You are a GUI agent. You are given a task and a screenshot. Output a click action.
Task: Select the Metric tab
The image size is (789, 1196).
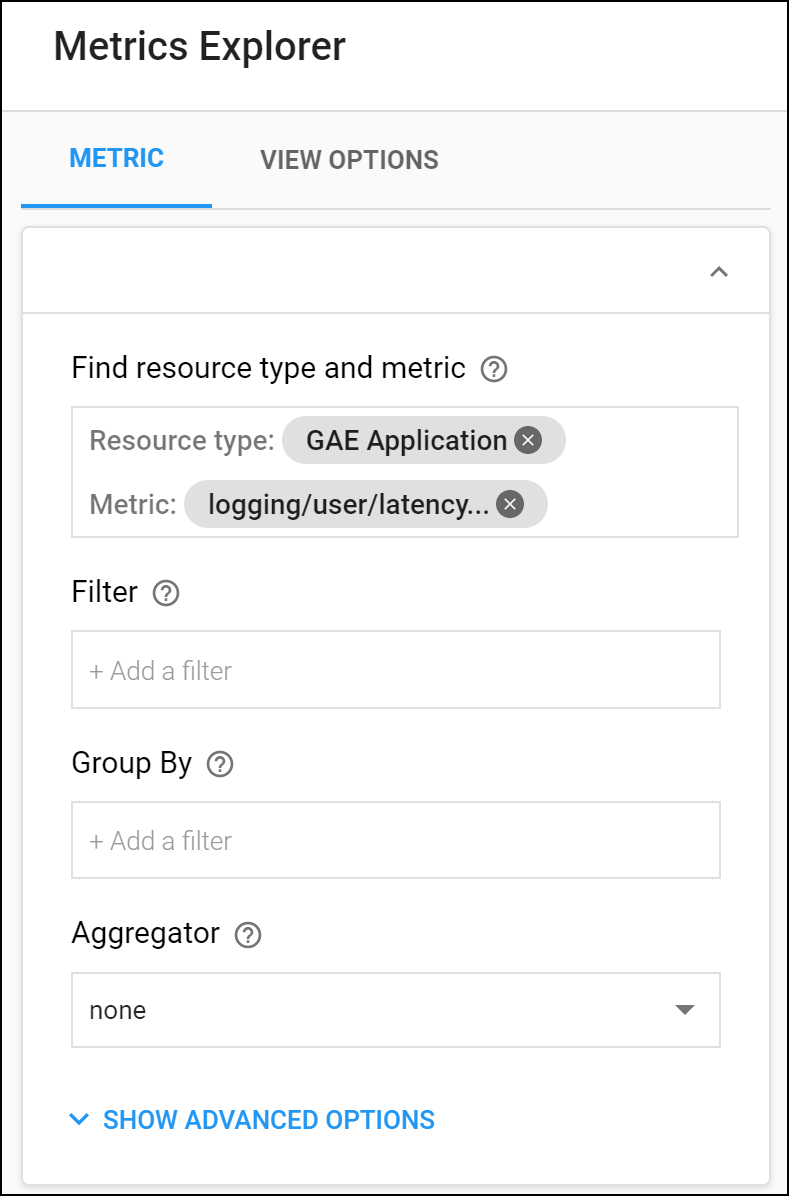[116, 158]
